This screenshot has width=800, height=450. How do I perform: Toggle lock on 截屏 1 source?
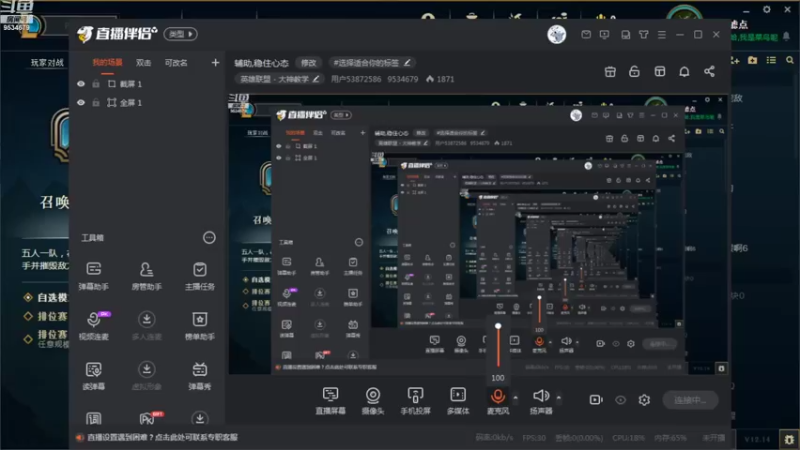[96, 84]
